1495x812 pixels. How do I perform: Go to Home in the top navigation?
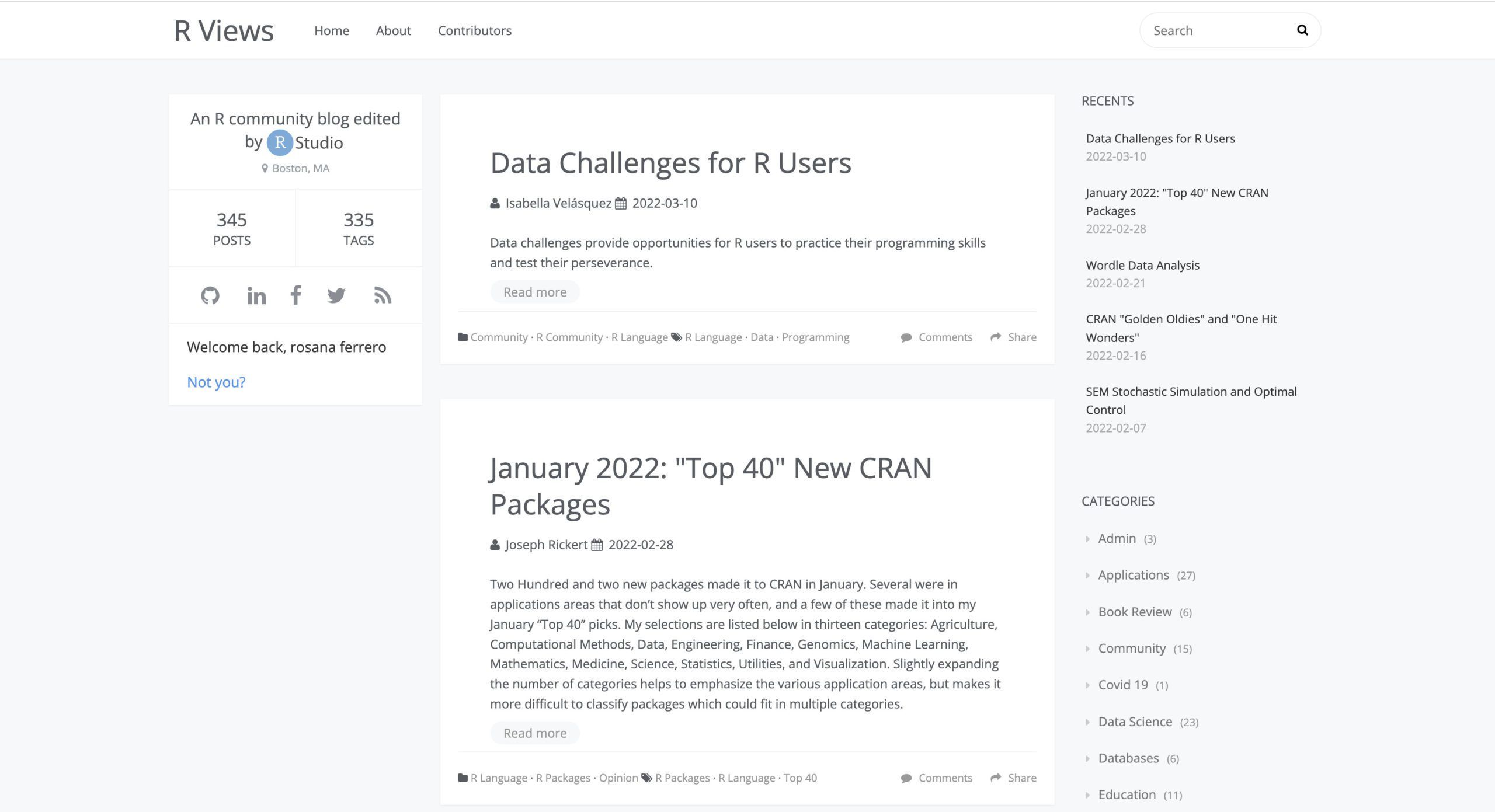click(x=332, y=30)
